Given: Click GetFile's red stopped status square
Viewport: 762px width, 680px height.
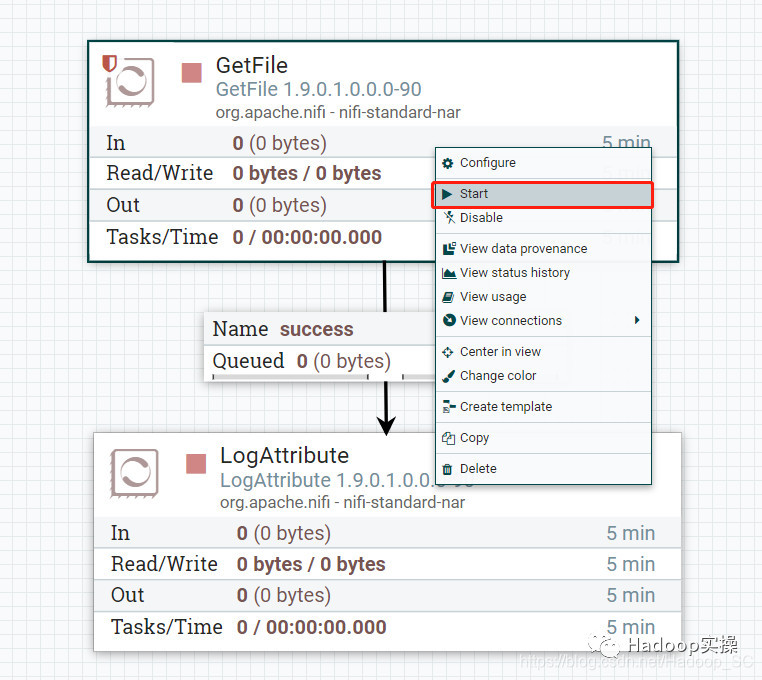Looking at the screenshot, I should tap(191, 73).
